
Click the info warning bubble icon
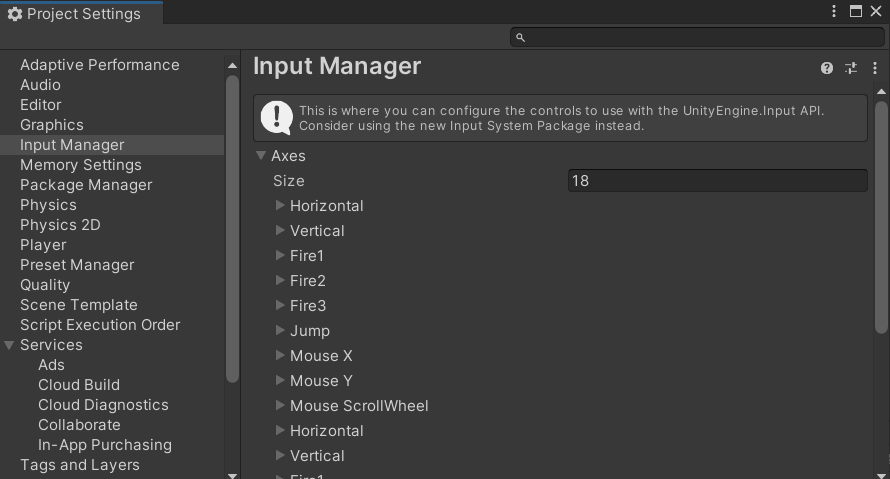click(276, 118)
